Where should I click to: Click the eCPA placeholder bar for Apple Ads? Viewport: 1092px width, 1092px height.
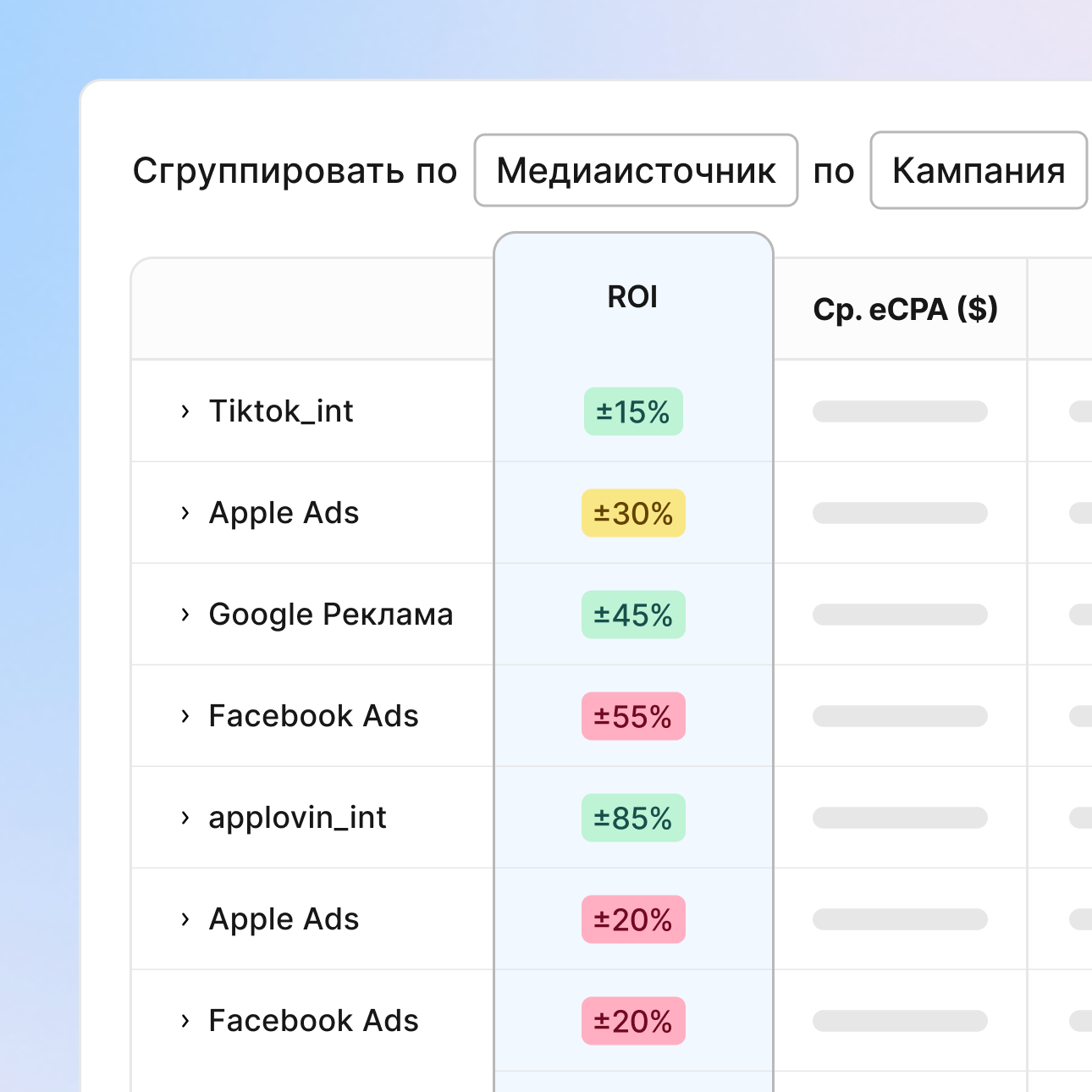point(900,513)
